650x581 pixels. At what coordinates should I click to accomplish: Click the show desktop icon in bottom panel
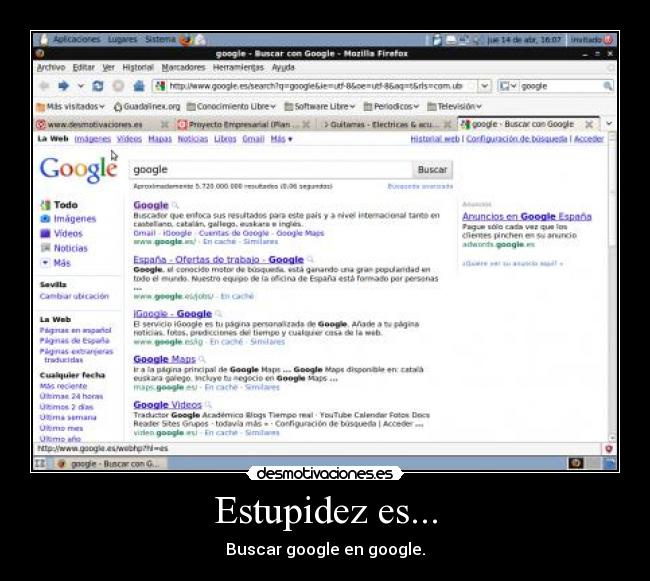(x=40, y=464)
